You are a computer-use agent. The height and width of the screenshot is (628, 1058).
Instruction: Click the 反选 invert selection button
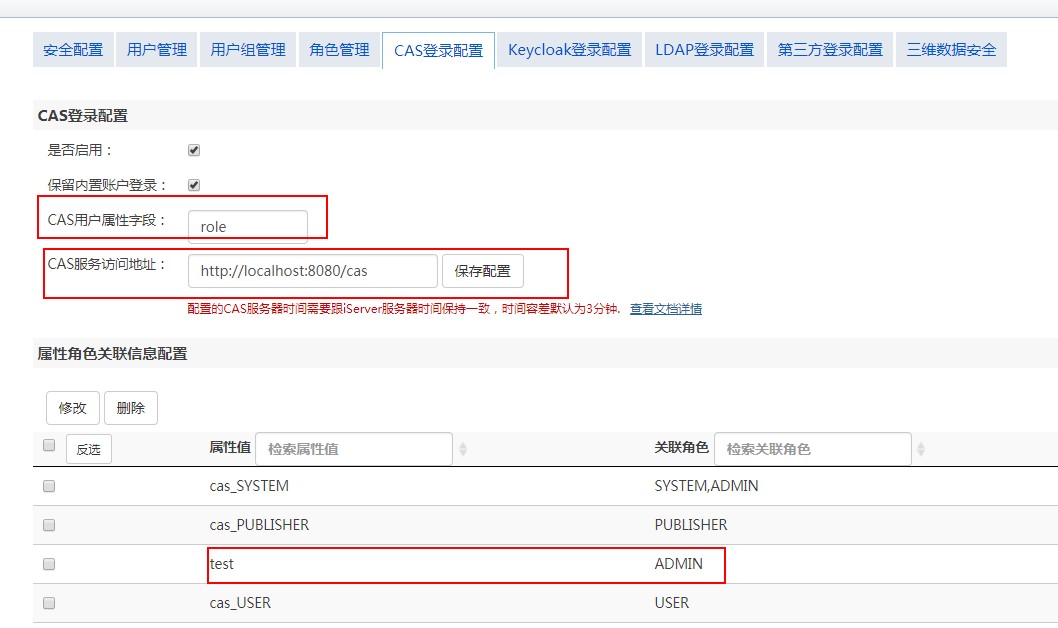click(x=88, y=450)
